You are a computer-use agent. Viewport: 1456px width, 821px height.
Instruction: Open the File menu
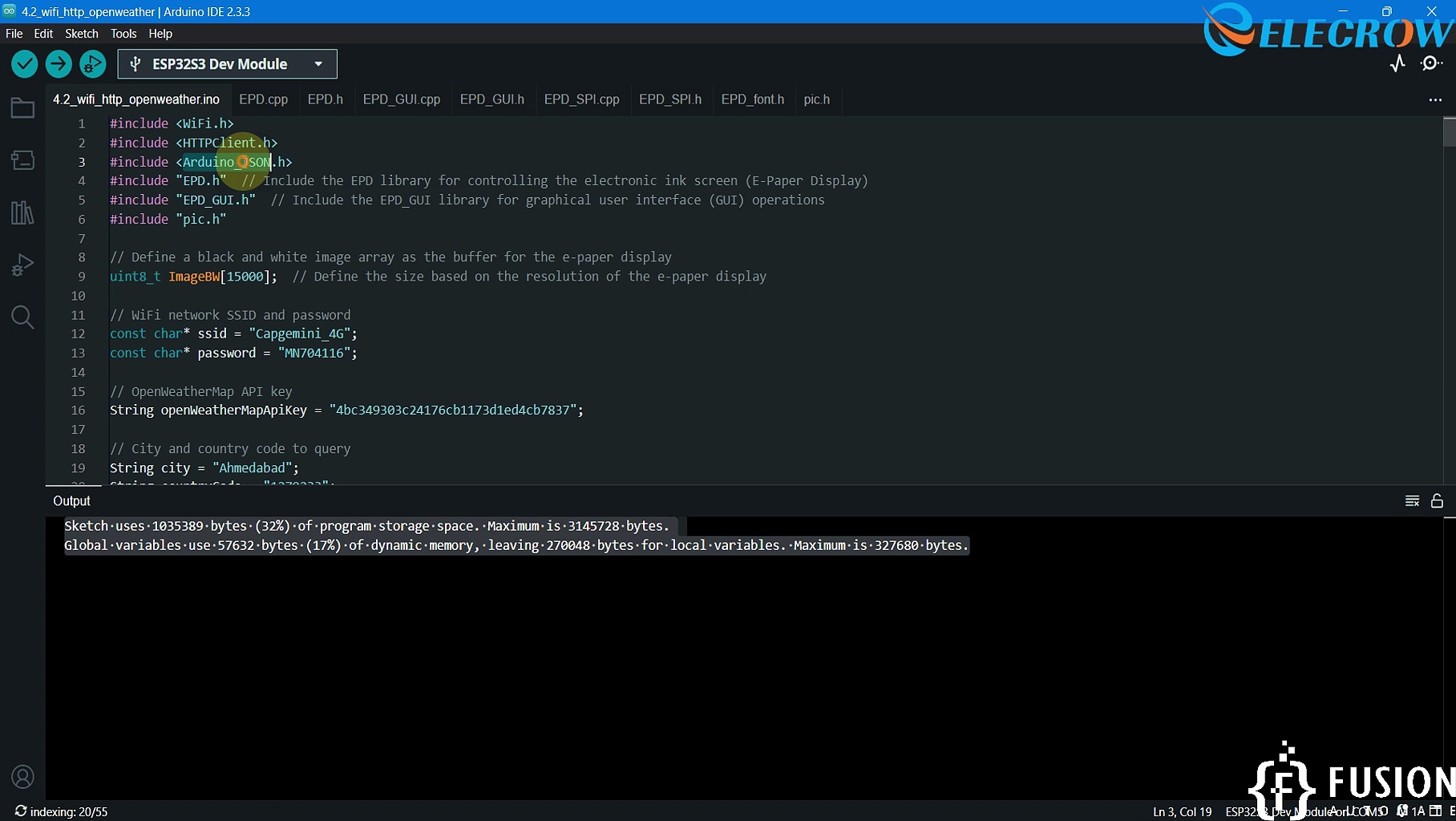click(x=14, y=34)
